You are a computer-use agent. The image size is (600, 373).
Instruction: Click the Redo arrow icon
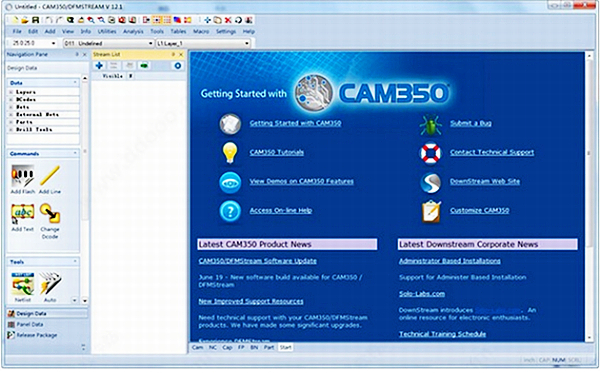(59, 20)
